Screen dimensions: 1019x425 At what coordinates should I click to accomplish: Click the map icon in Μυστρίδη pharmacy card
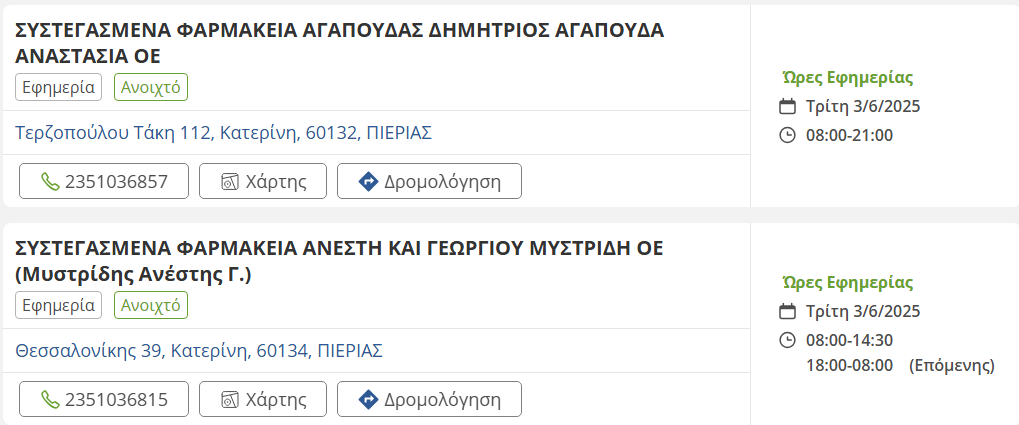pos(230,400)
